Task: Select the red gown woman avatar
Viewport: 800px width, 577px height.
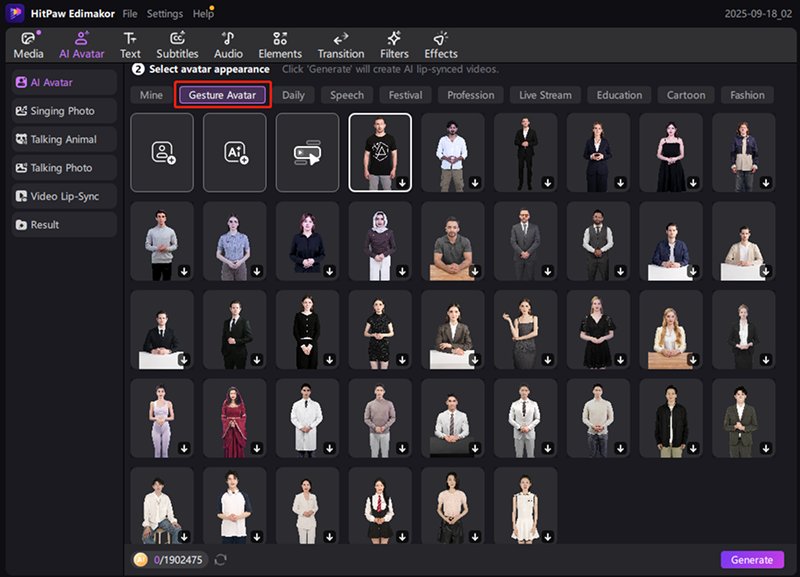Action: (x=235, y=418)
